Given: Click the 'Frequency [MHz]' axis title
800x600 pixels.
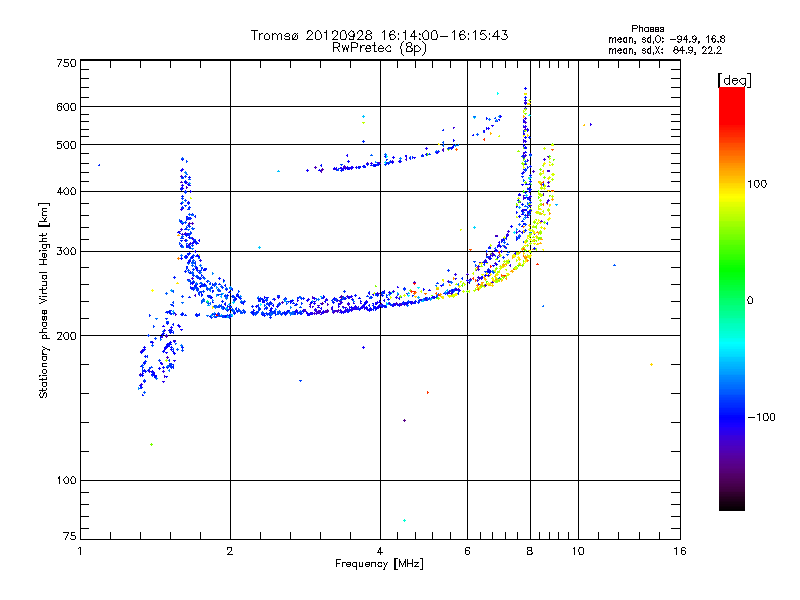Looking at the screenshot, I should tap(379, 564).
